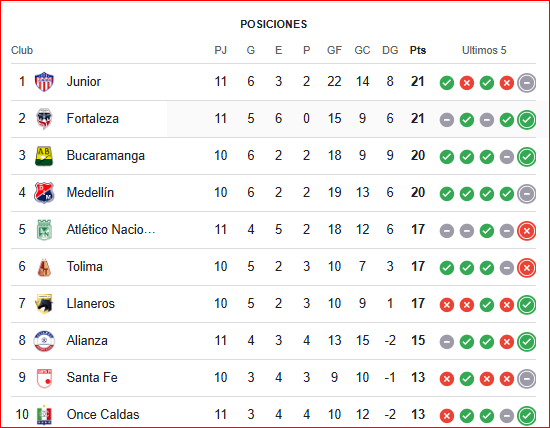Click the POSICIONES table title
The image size is (550, 428).
coord(274,24)
